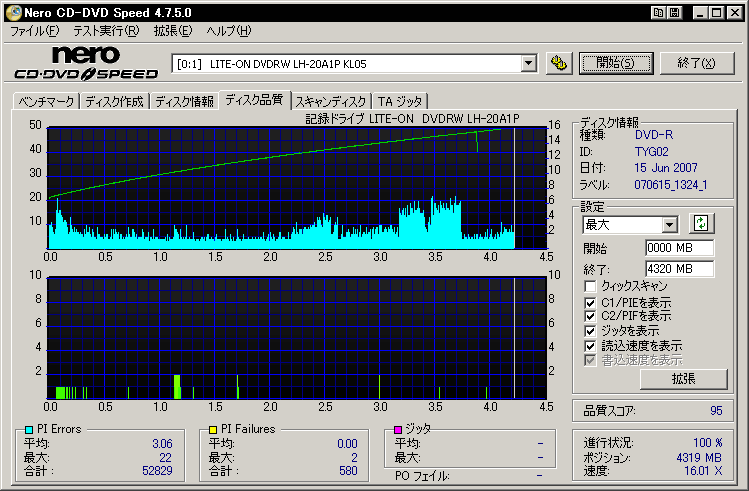
Task: Click the date value 15 Jun 2007
Action: [666, 168]
